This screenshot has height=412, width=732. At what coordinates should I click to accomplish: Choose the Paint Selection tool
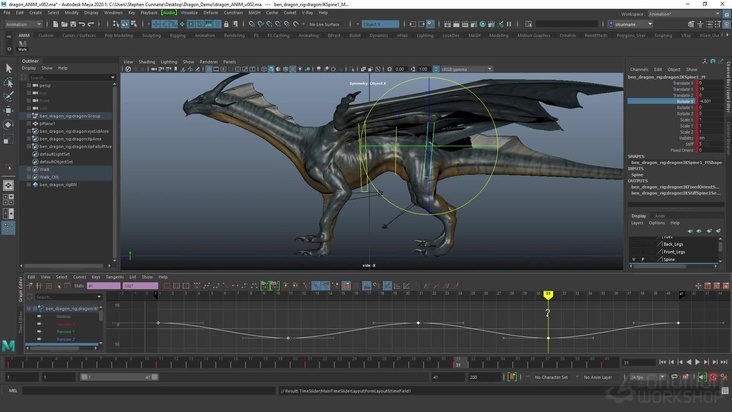point(9,97)
